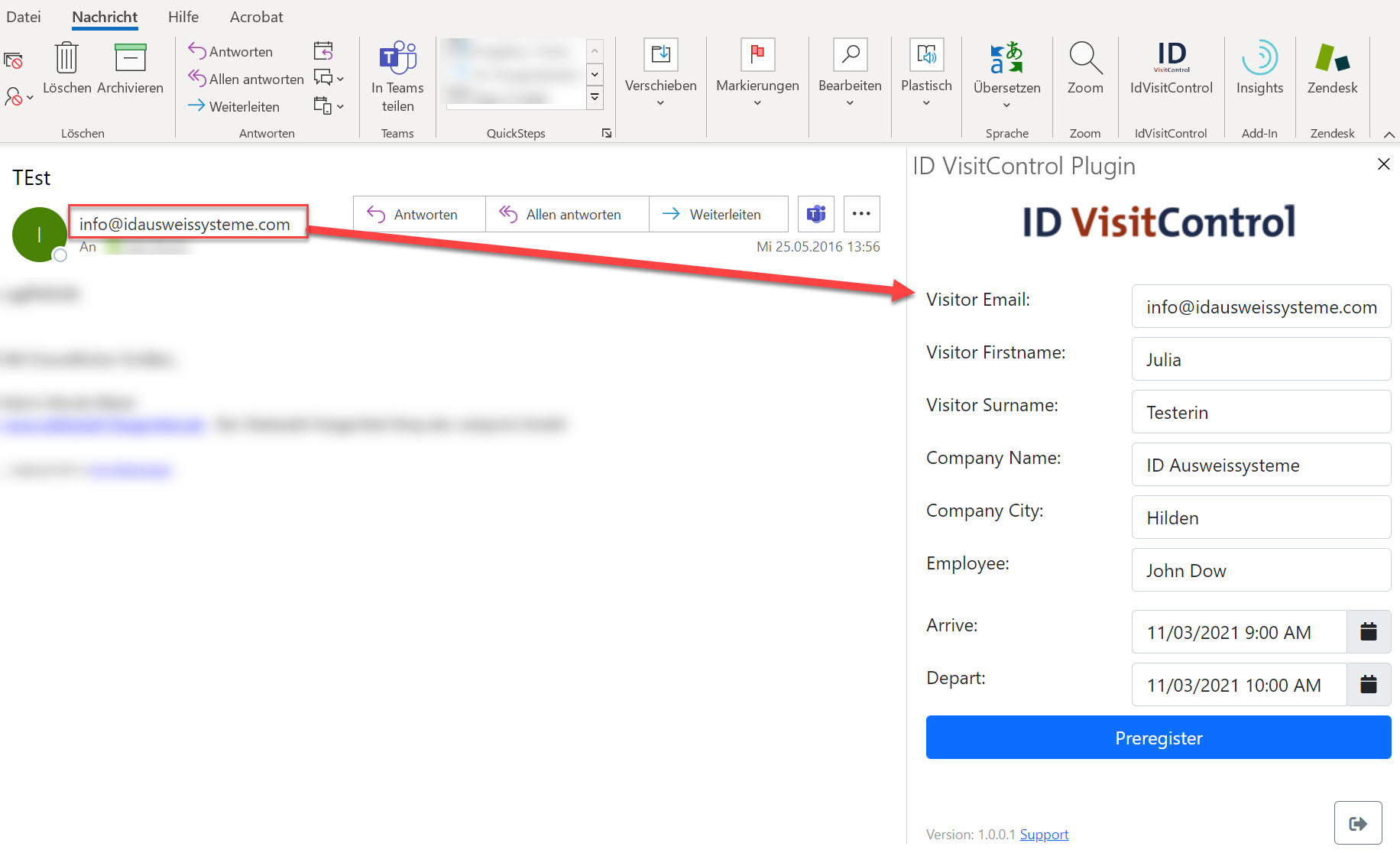Click the sender avatar with letter I
The image size is (1400, 853).
click(x=40, y=235)
